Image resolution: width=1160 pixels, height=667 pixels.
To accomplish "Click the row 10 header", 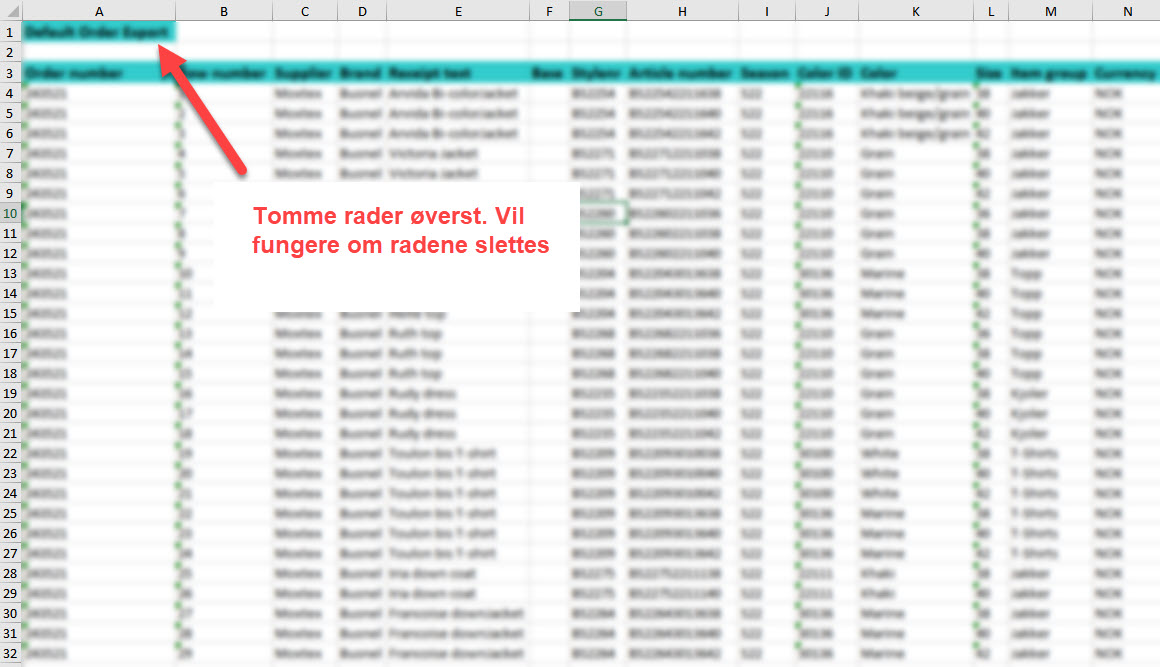I will pyautogui.click(x=10, y=213).
